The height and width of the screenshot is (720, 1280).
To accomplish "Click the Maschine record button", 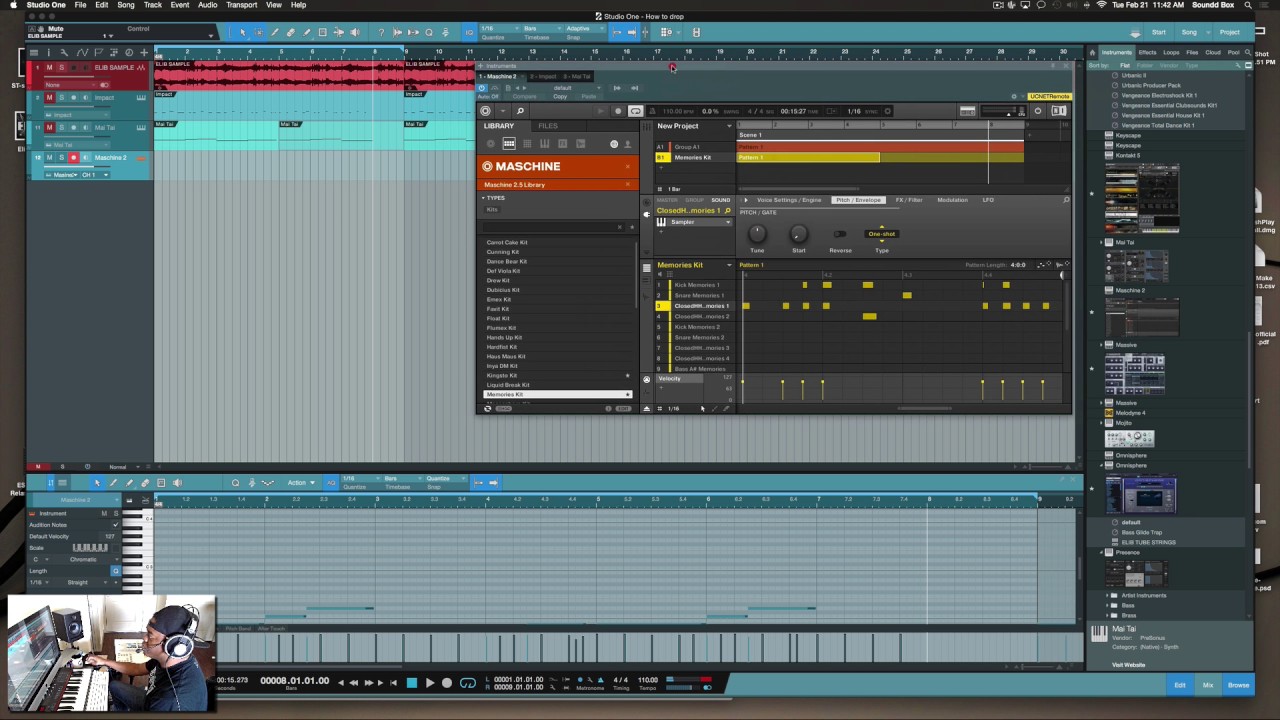I will (x=618, y=111).
